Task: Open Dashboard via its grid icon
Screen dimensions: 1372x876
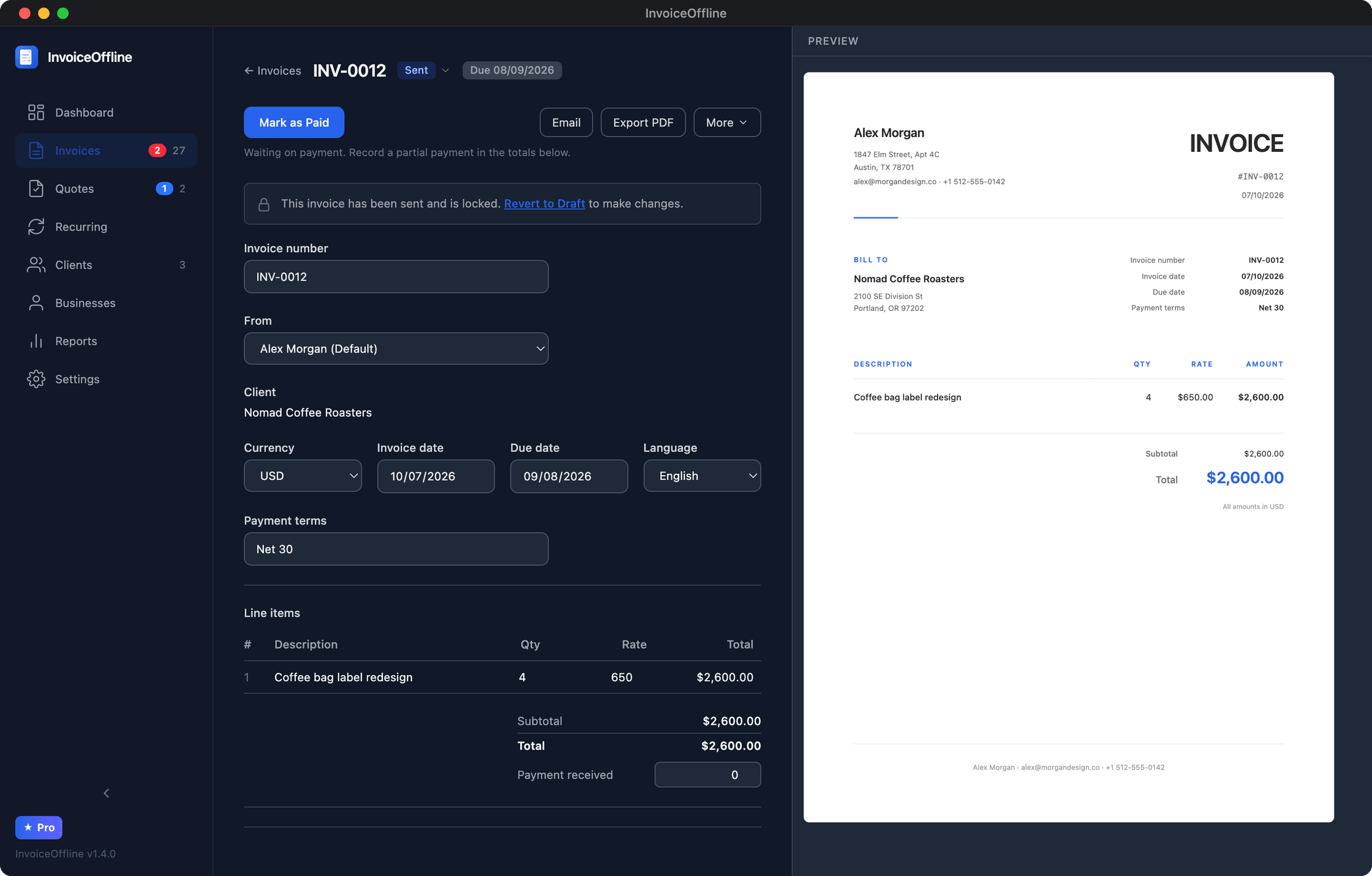Action: (x=36, y=113)
